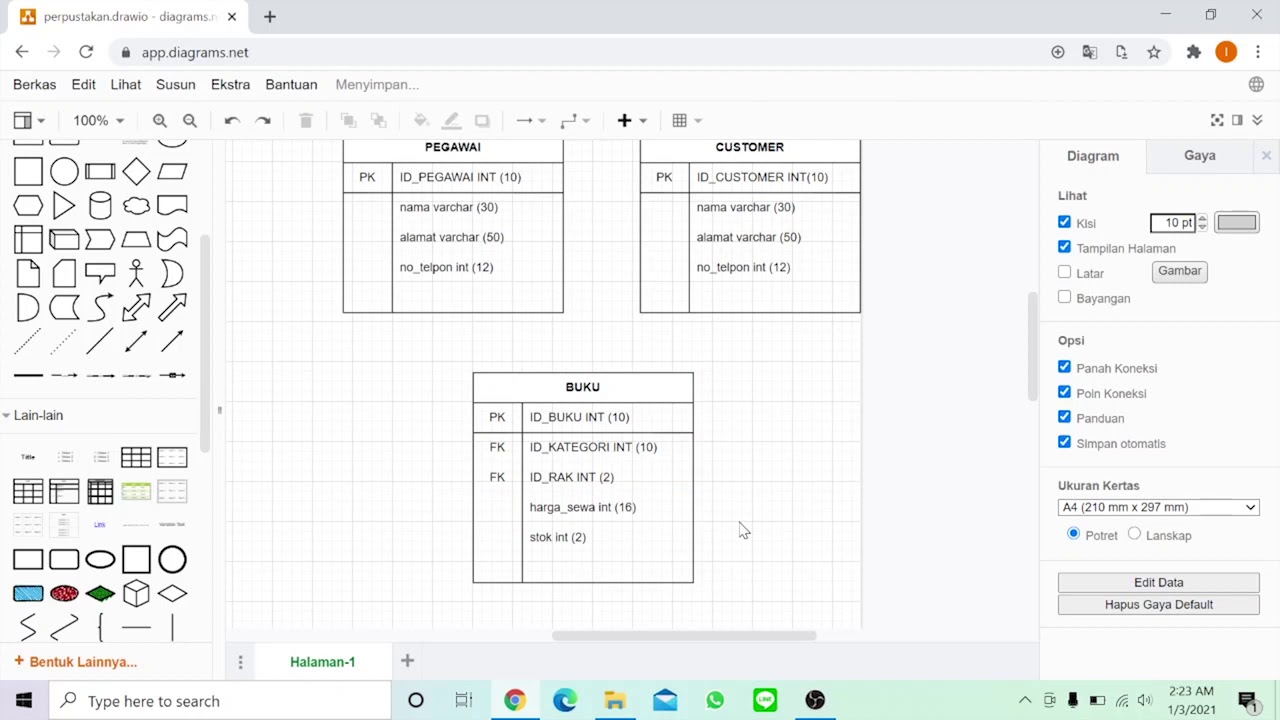Uncheck Tampilan Halaman option

1064,247
